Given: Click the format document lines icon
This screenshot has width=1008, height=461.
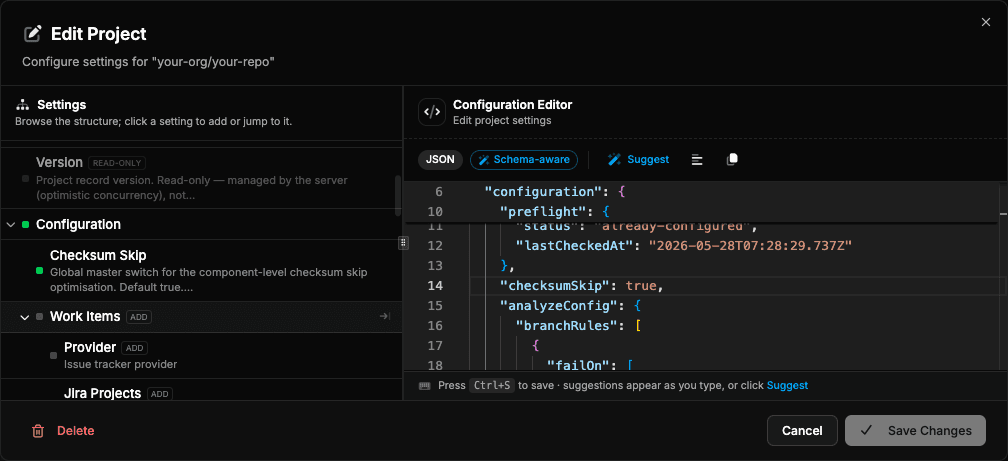Looking at the screenshot, I should pos(697,159).
